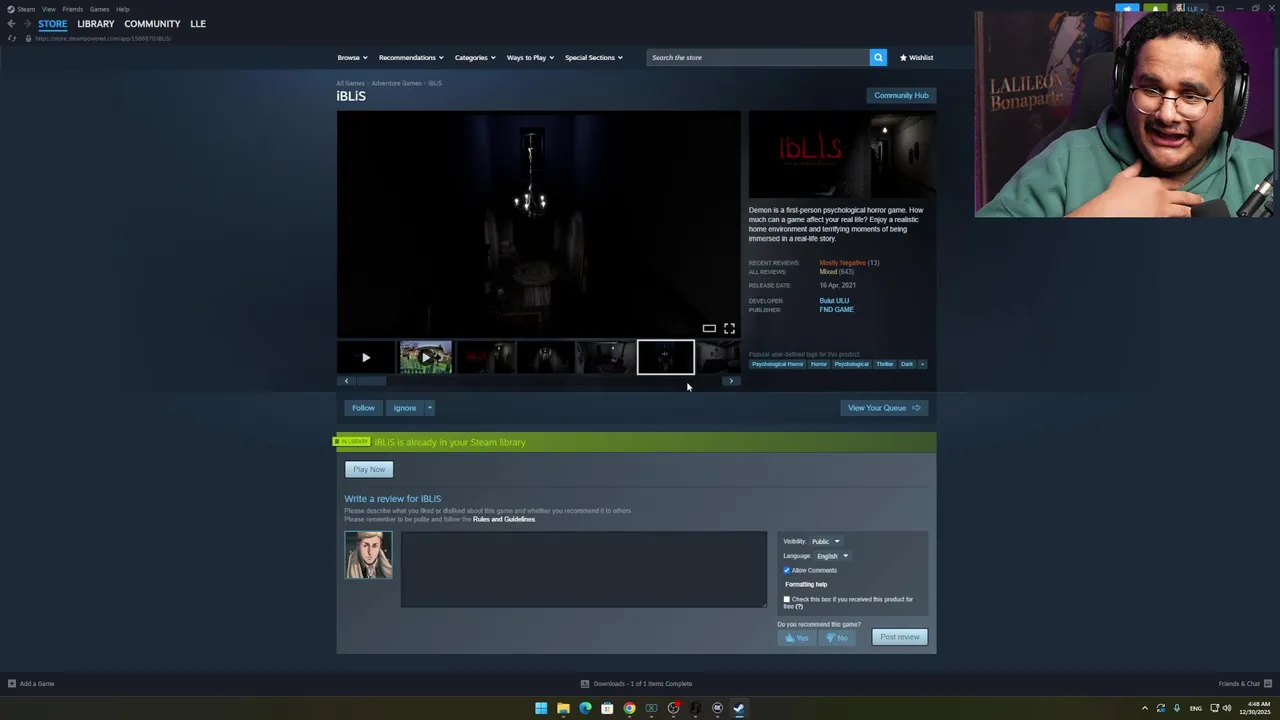Open the Friends menu

coord(73,9)
